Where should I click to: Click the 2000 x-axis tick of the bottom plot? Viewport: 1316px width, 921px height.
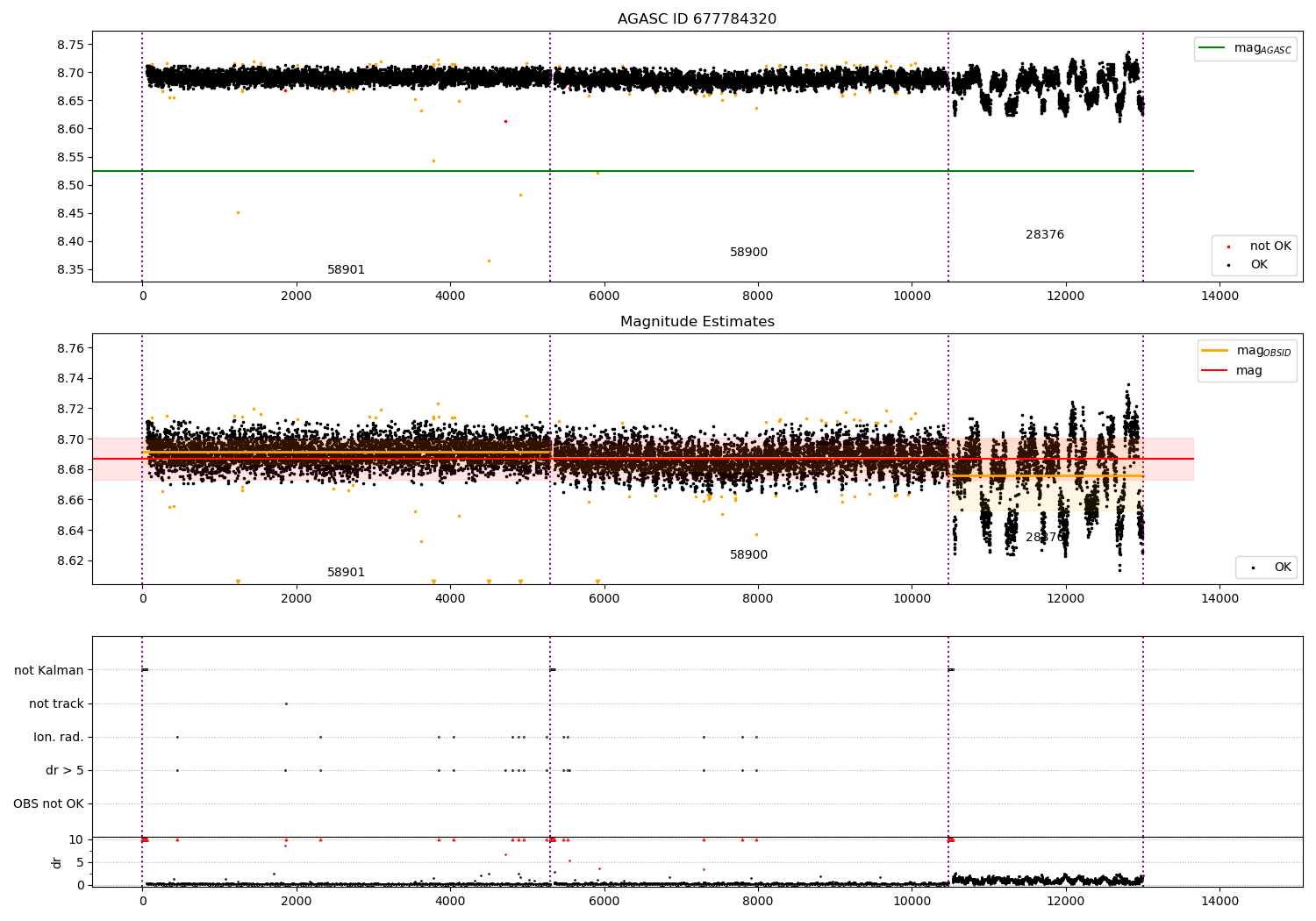296,902
